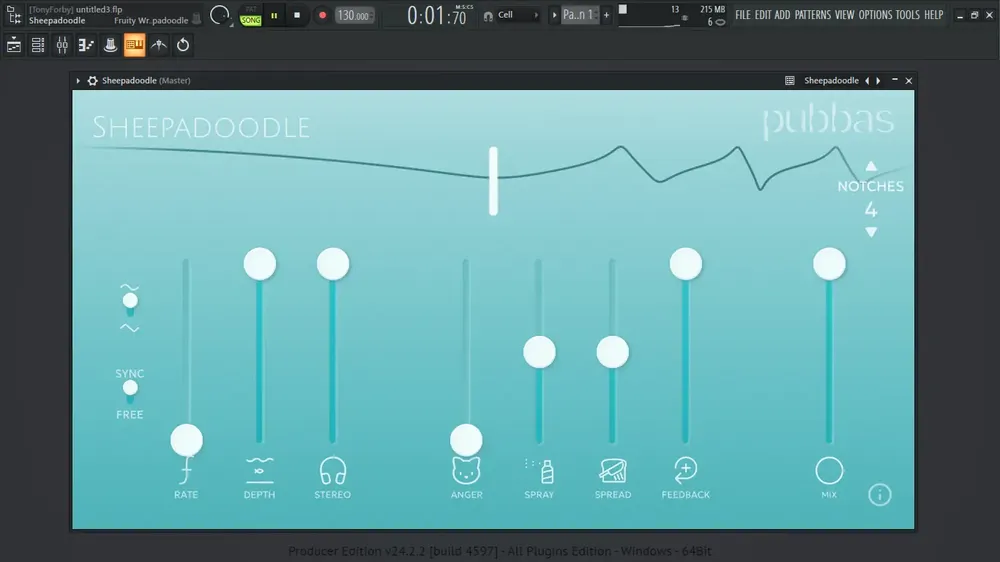The height and width of the screenshot is (562, 1000).
Task: Click the ANGER slider handle
Action: click(x=466, y=440)
